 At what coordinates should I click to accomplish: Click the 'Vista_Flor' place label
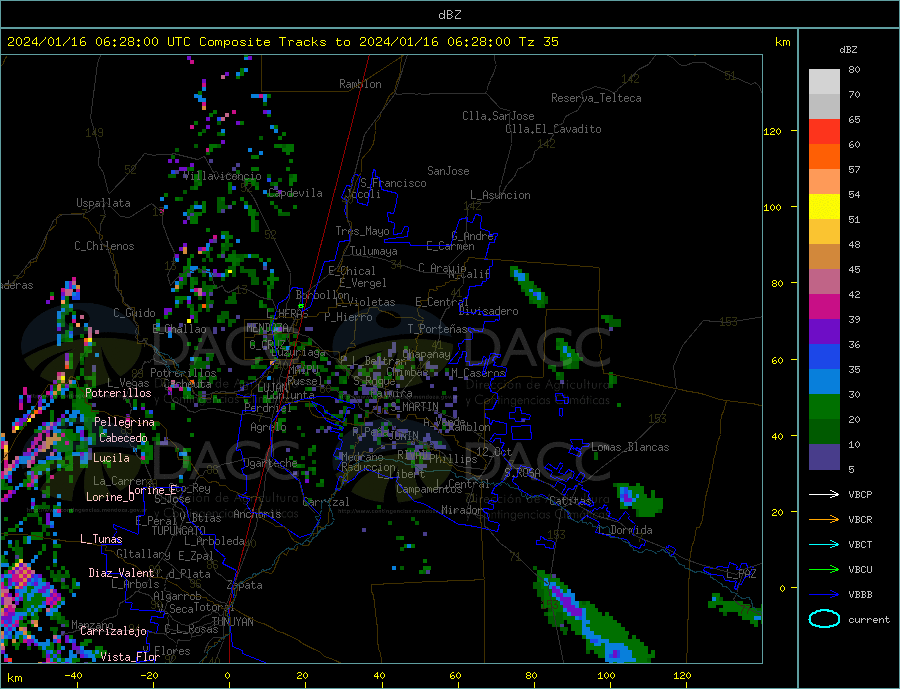pyautogui.click(x=130, y=656)
